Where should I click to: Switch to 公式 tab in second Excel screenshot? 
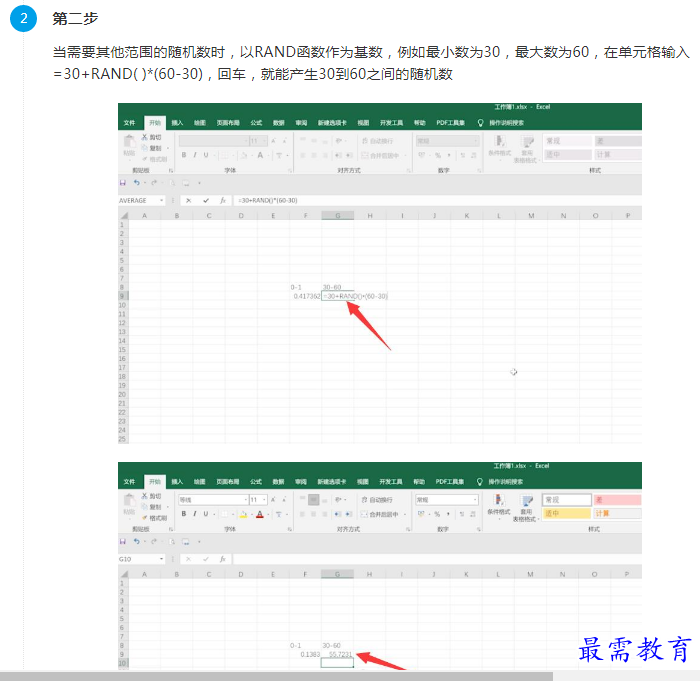click(x=256, y=482)
